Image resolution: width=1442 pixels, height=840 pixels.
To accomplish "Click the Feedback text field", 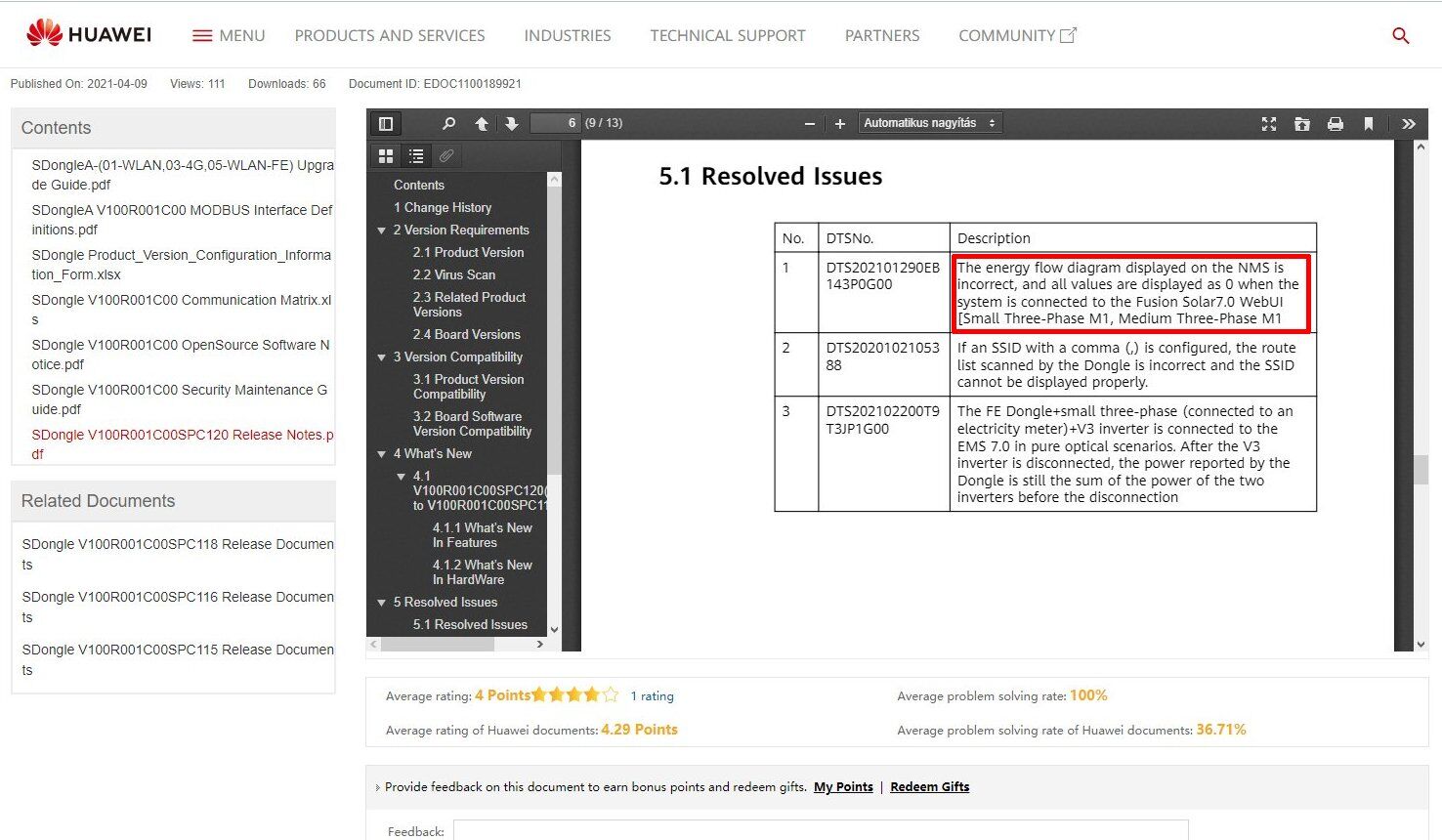I will point(821,830).
